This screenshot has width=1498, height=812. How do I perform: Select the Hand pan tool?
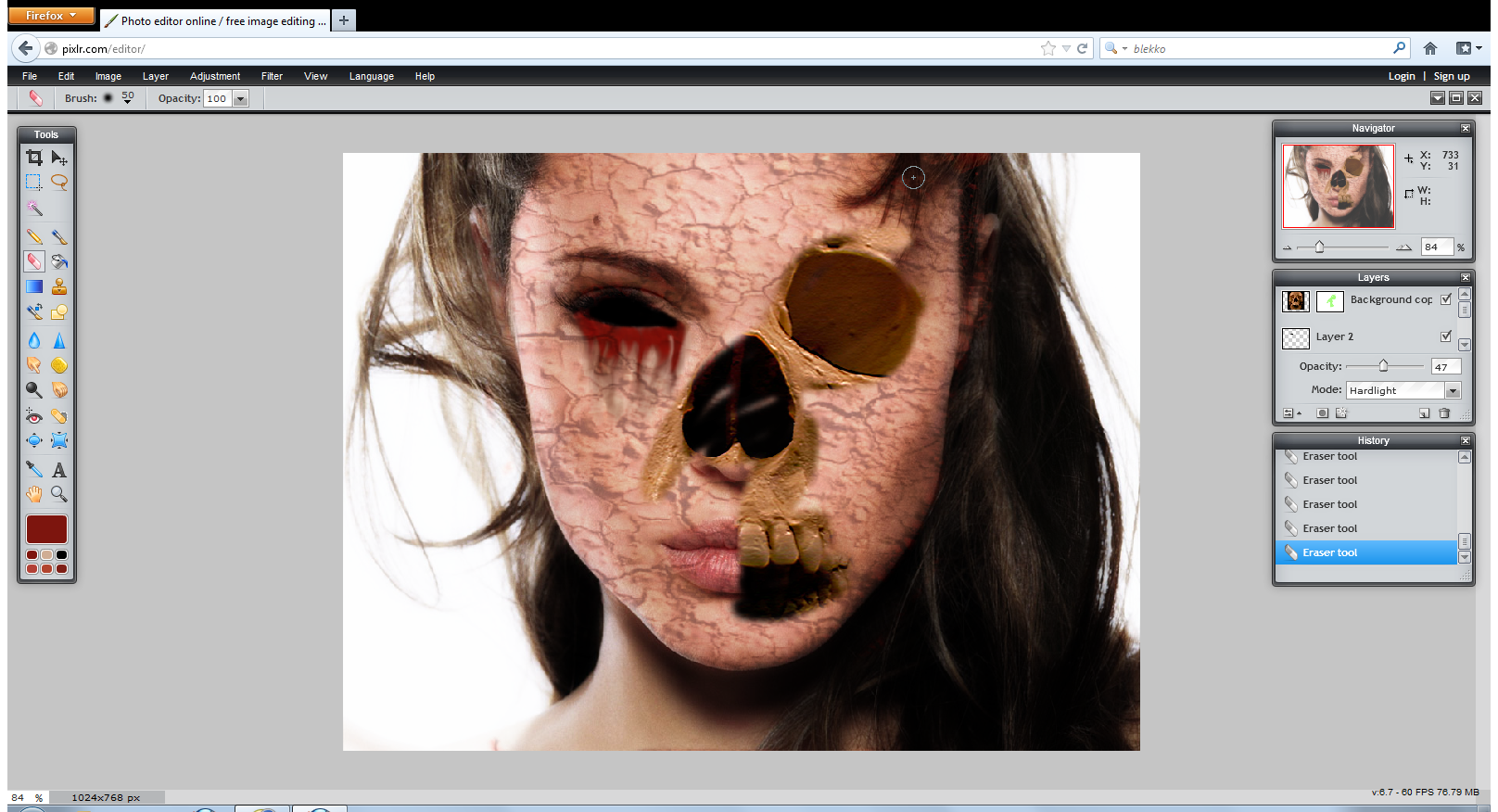[x=34, y=494]
